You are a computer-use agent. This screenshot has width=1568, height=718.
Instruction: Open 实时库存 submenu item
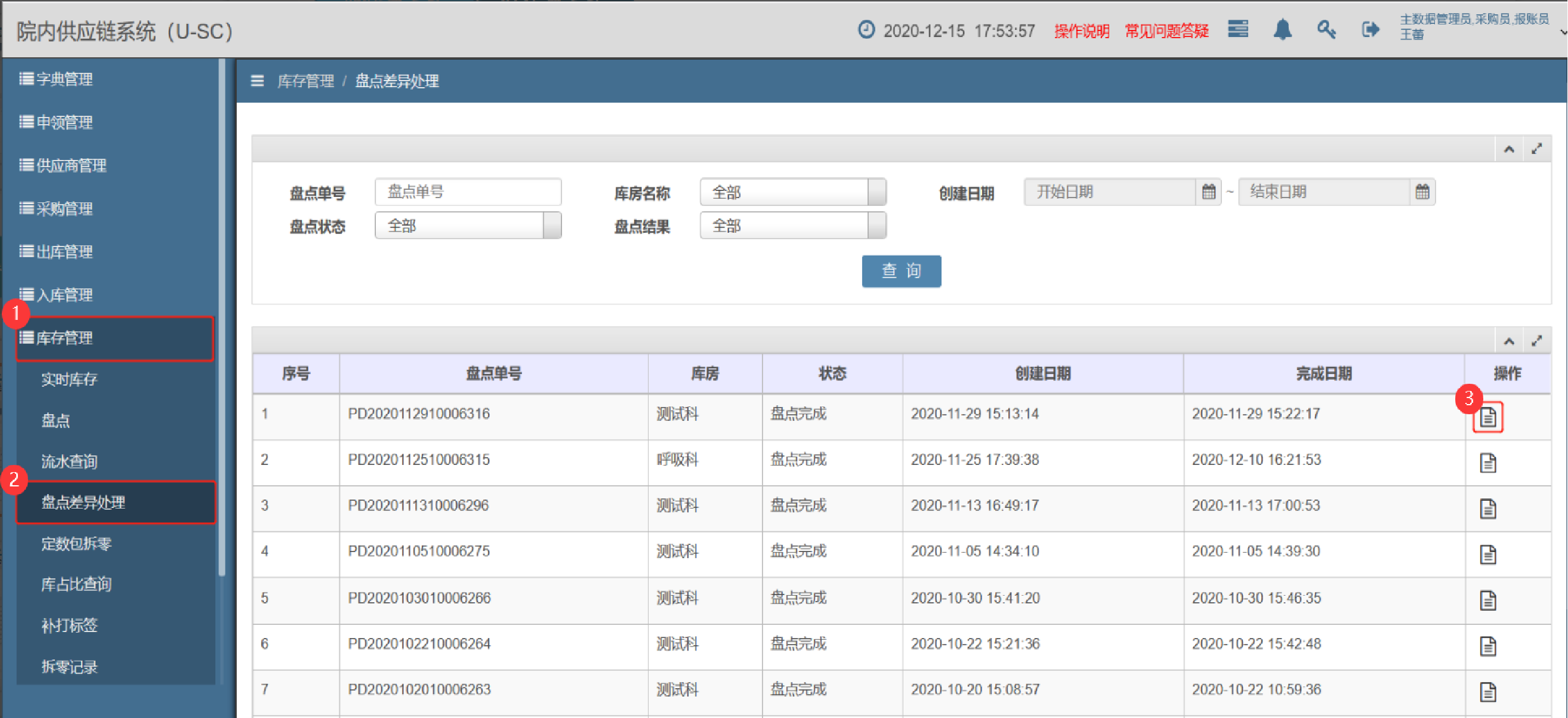click(69, 380)
